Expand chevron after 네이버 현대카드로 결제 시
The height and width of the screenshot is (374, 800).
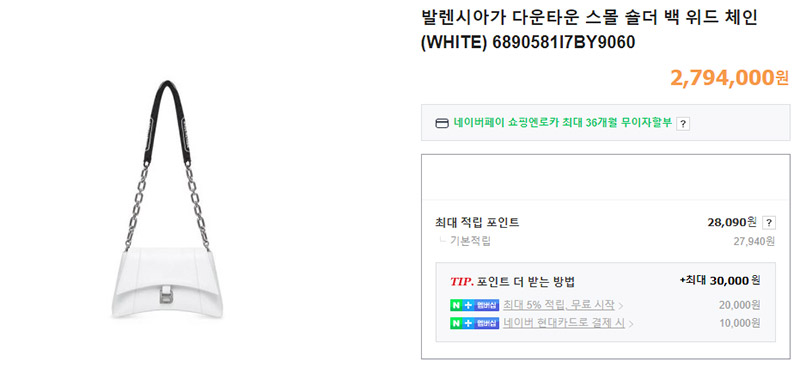click(x=631, y=324)
